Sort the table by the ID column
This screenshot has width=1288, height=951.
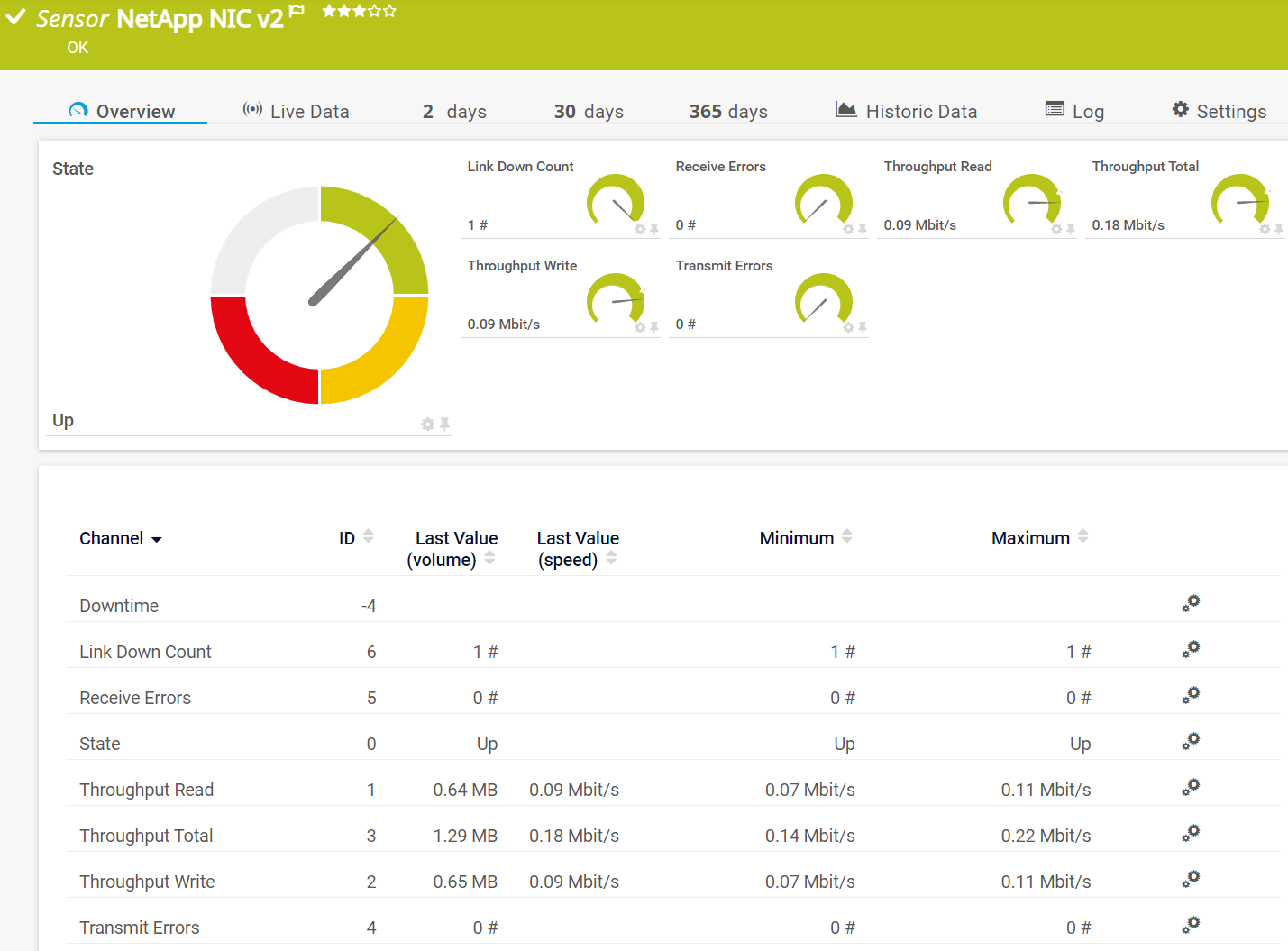[x=368, y=537]
